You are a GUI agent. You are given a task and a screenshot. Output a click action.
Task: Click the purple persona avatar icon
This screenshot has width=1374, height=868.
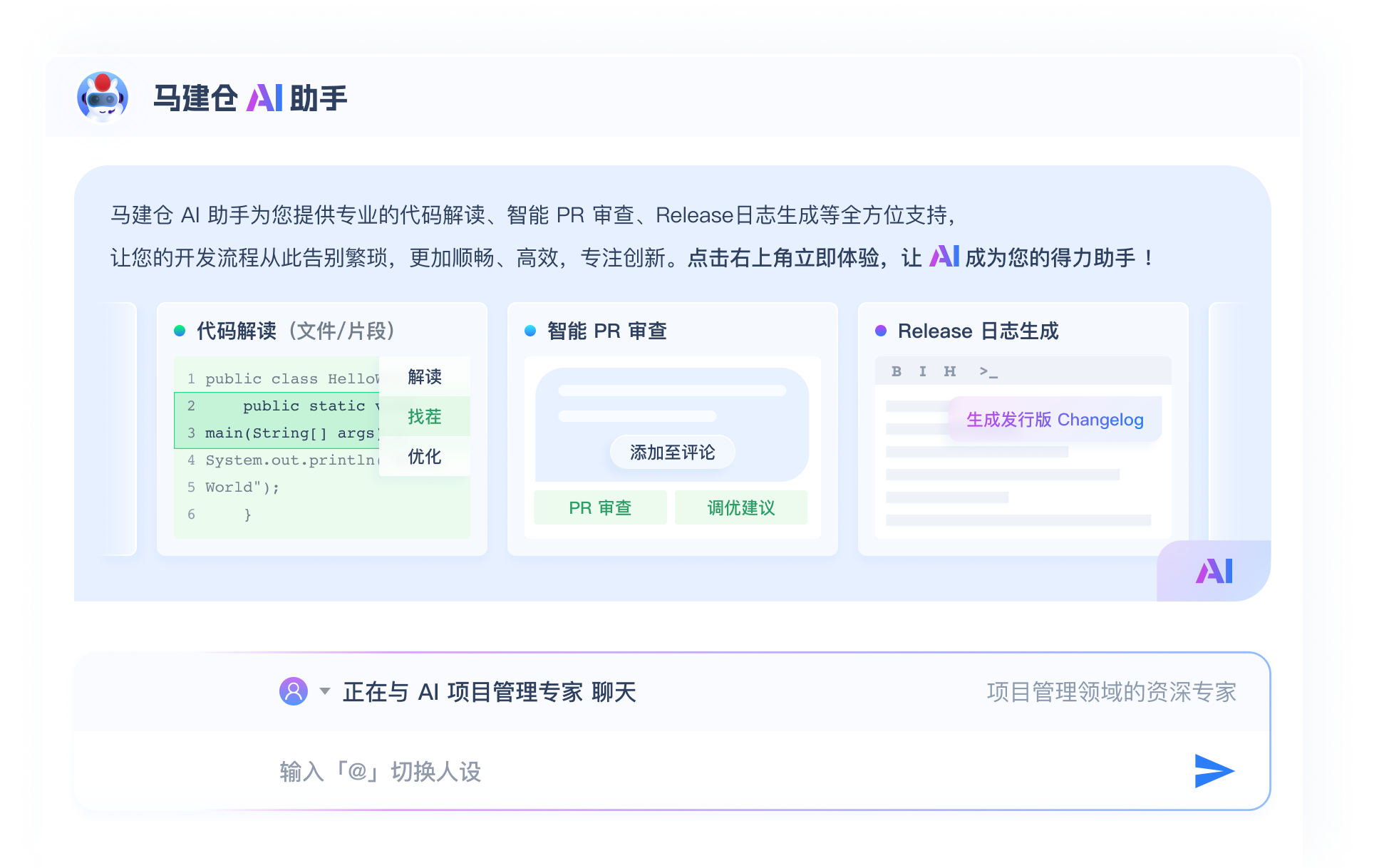[294, 691]
